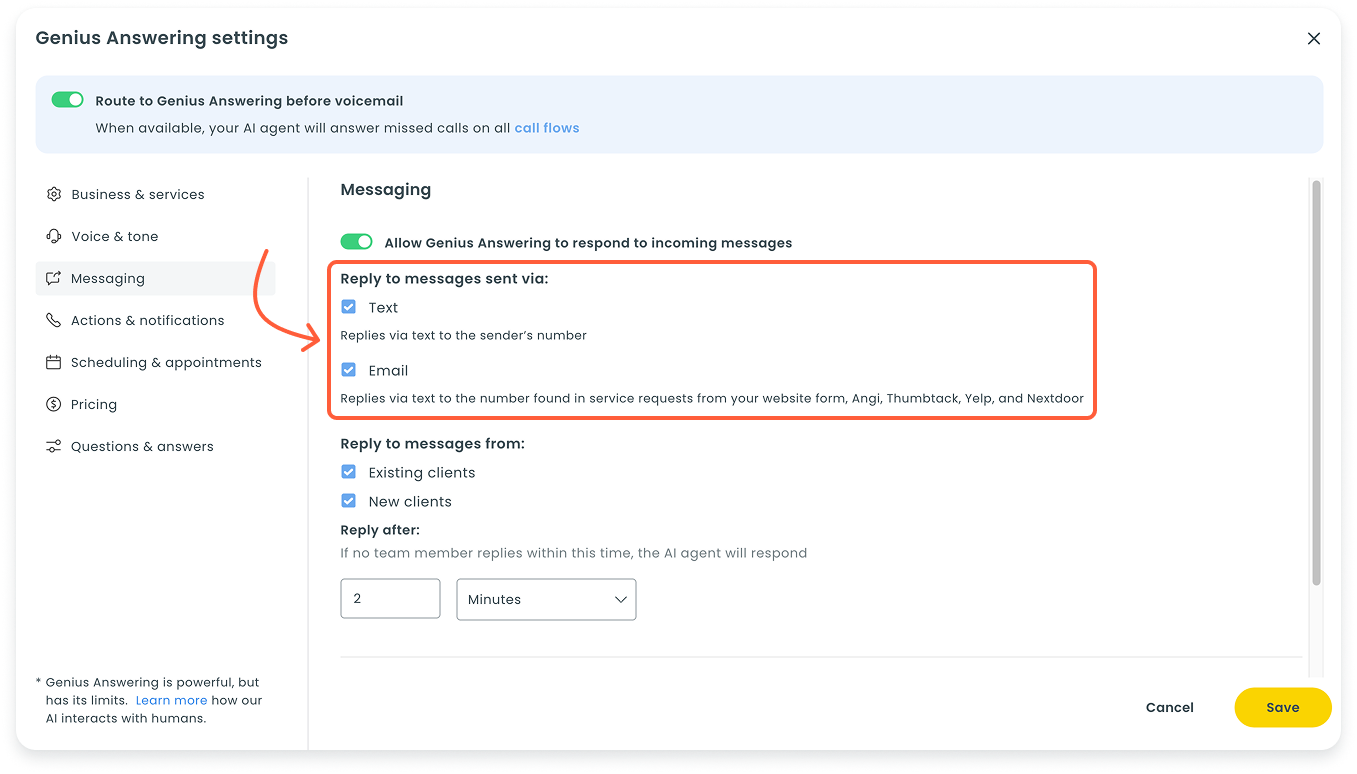Uncheck the New clients checkbox

[349, 501]
